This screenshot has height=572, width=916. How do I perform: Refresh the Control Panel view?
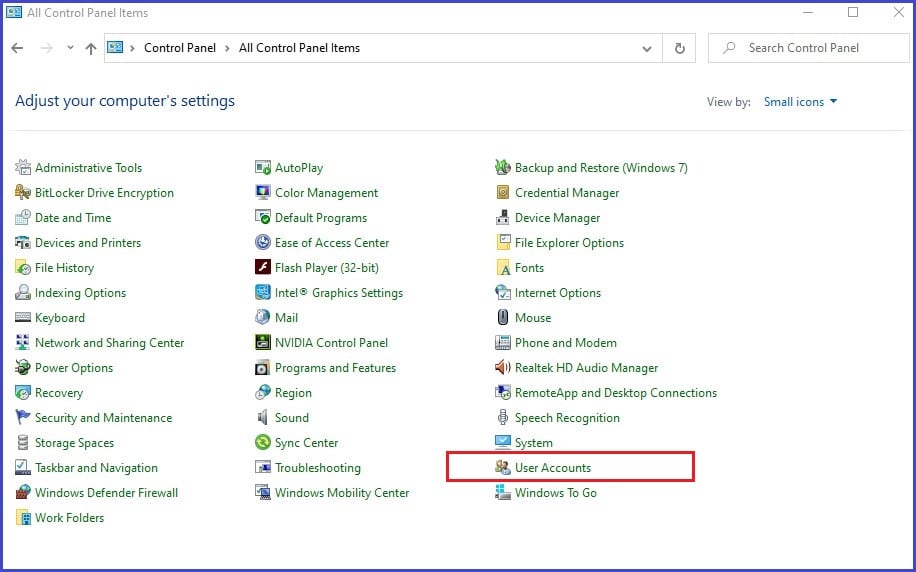click(x=679, y=48)
